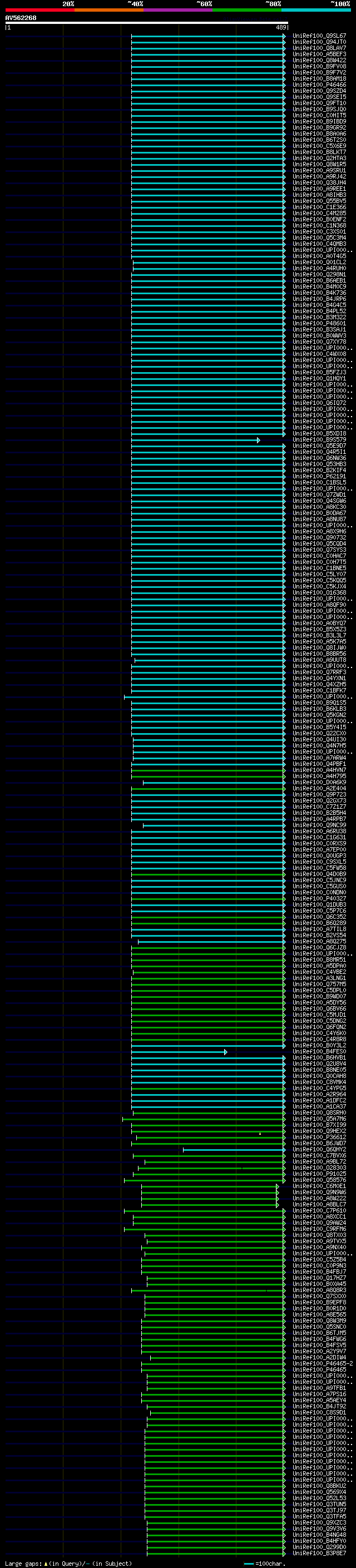Click the UniRef100_Q22CX0 label
This screenshot has width=356, height=1568.
click(319, 734)
